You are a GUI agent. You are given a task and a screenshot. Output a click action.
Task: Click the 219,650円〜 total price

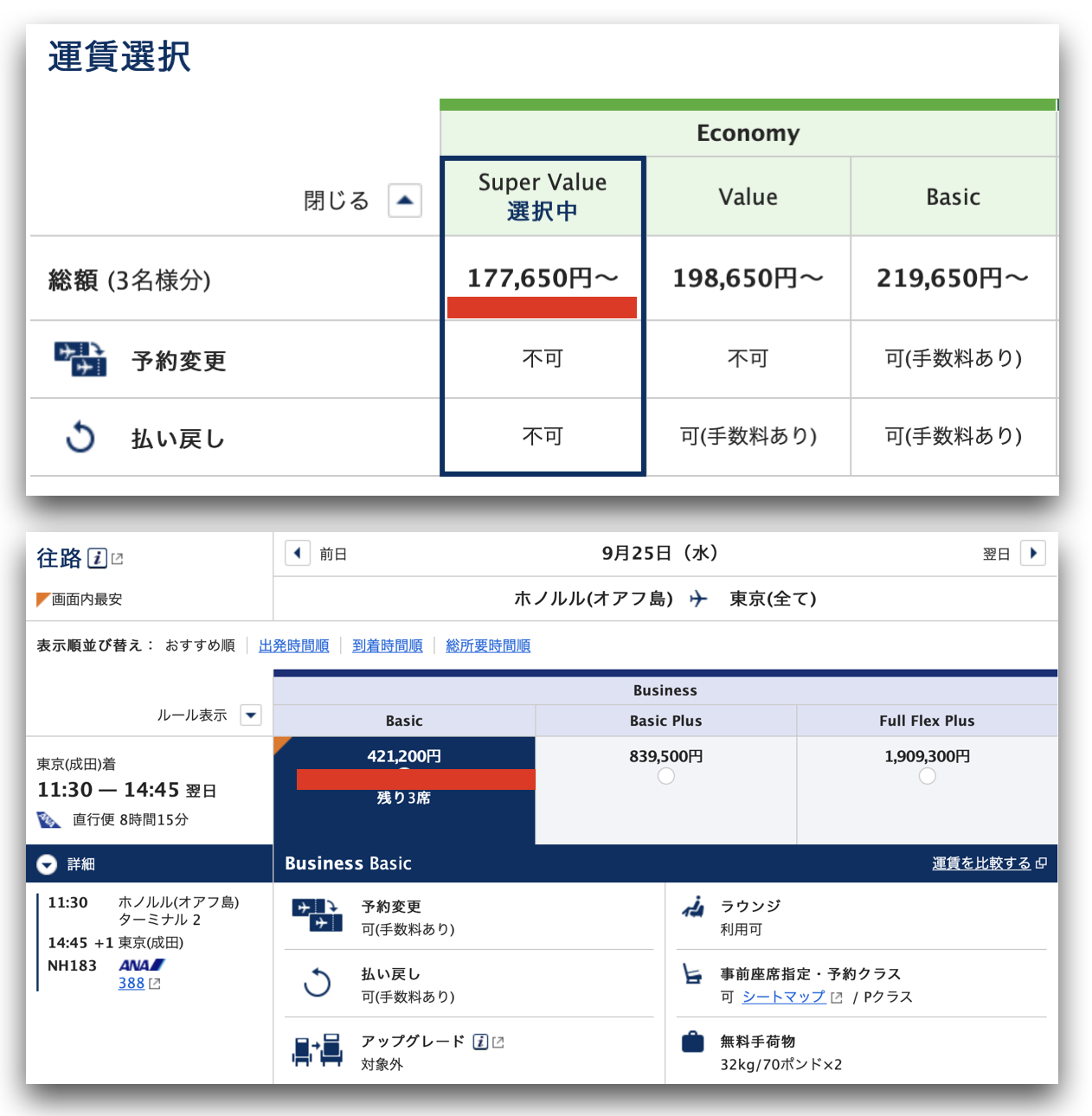[953, 278]
